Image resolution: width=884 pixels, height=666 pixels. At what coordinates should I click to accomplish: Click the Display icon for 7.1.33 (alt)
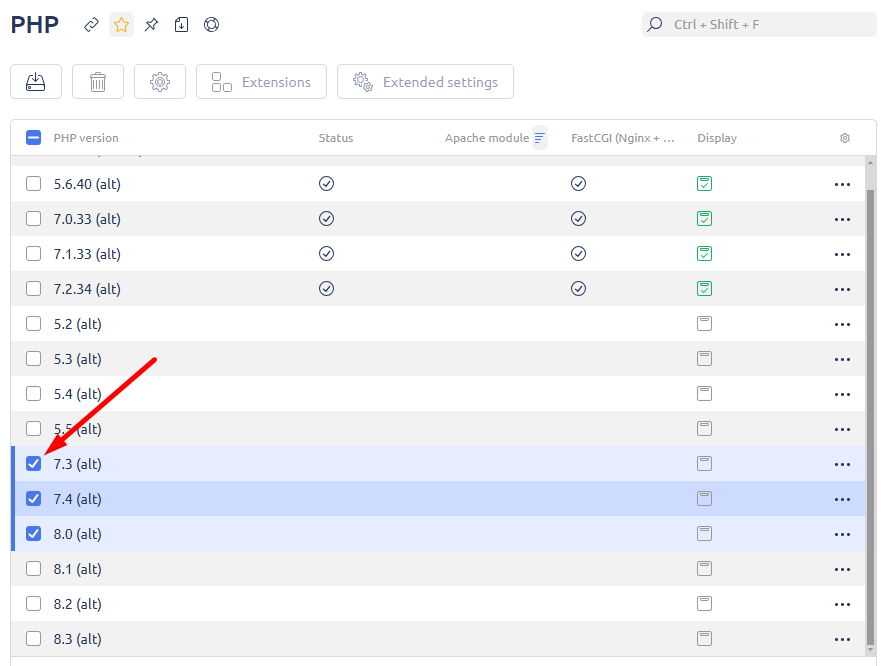[704, 254]
